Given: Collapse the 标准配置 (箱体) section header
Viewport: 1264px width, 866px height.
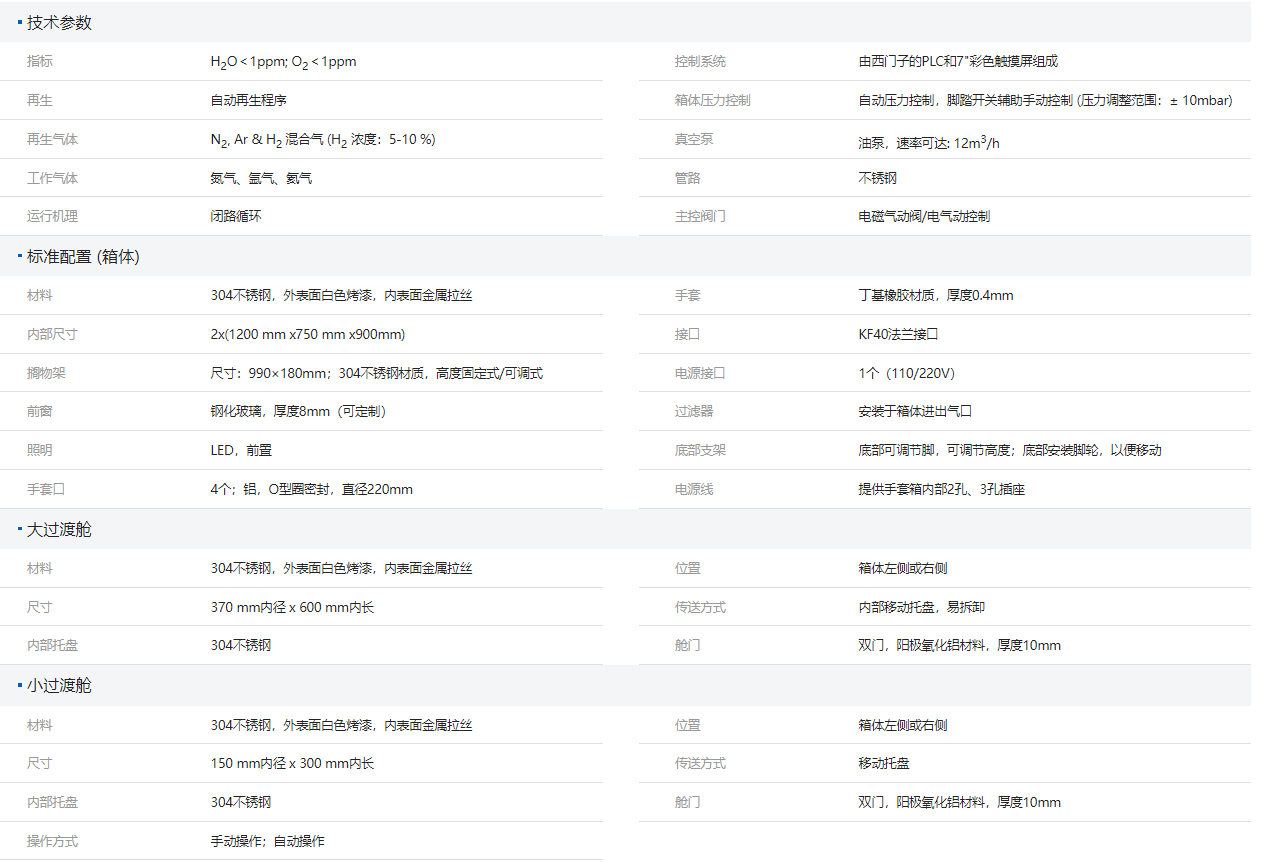Looking at the screenshot, I should [80, 256].
